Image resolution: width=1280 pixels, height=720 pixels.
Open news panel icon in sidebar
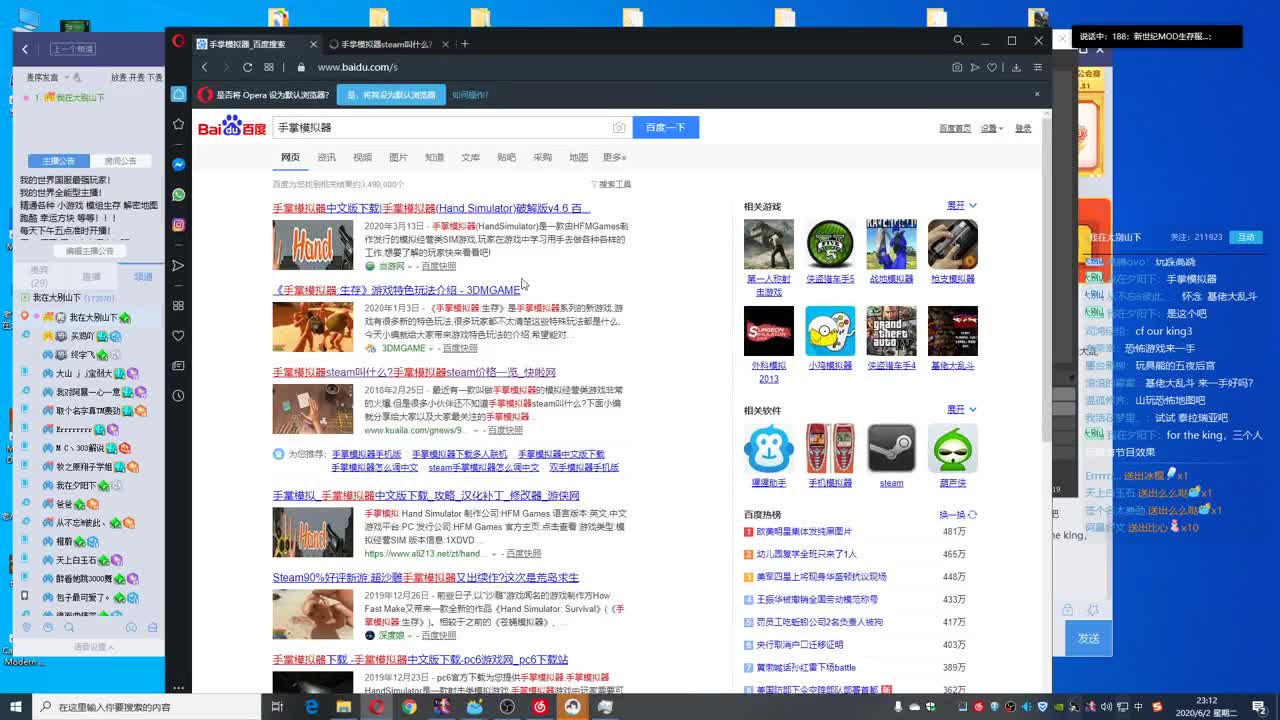click(x=178, y=365)
